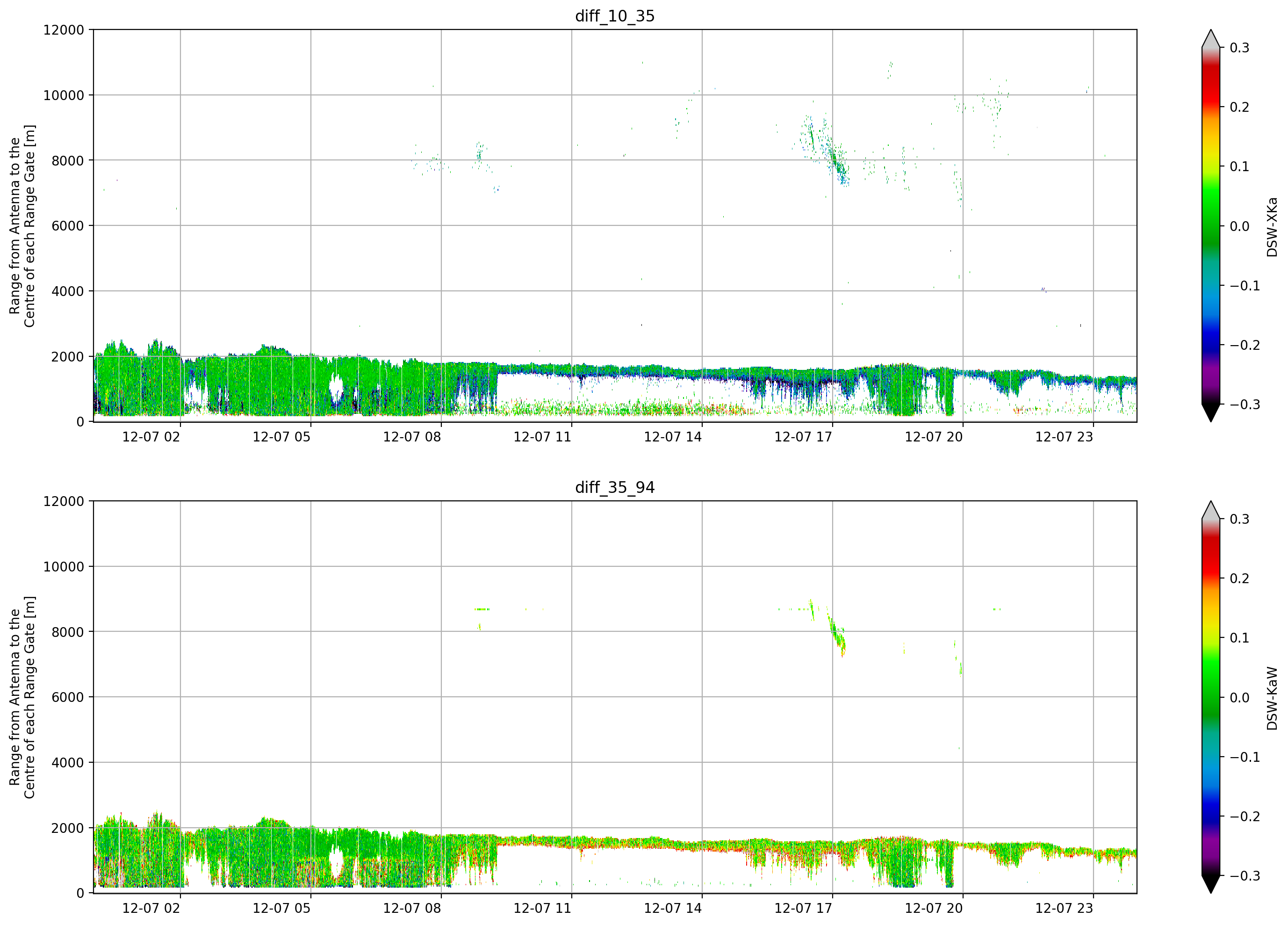
Task: Select the 12-07 23 tick label under diff_10_35
Action: pyautogui.click(x=1064, y=437)
